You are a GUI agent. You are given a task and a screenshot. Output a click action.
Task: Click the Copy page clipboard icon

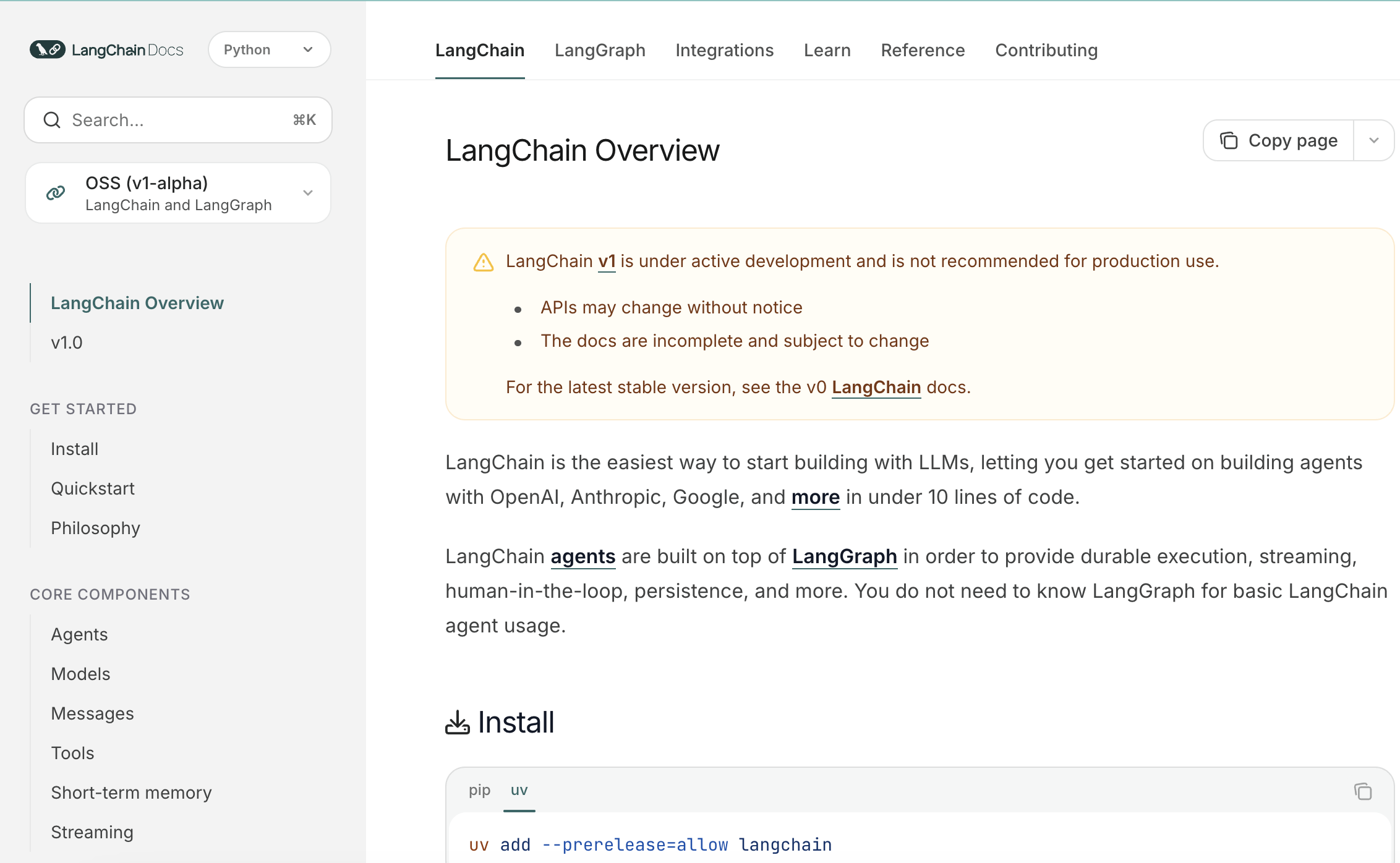pyautogui.click(x=1229, y=140)
